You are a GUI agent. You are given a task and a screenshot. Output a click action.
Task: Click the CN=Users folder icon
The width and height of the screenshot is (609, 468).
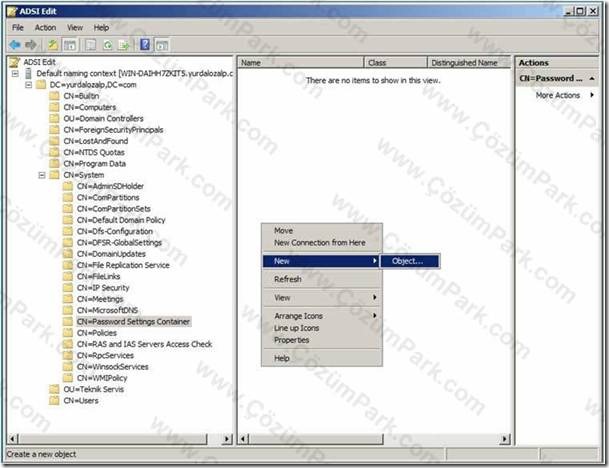(54, 400)
